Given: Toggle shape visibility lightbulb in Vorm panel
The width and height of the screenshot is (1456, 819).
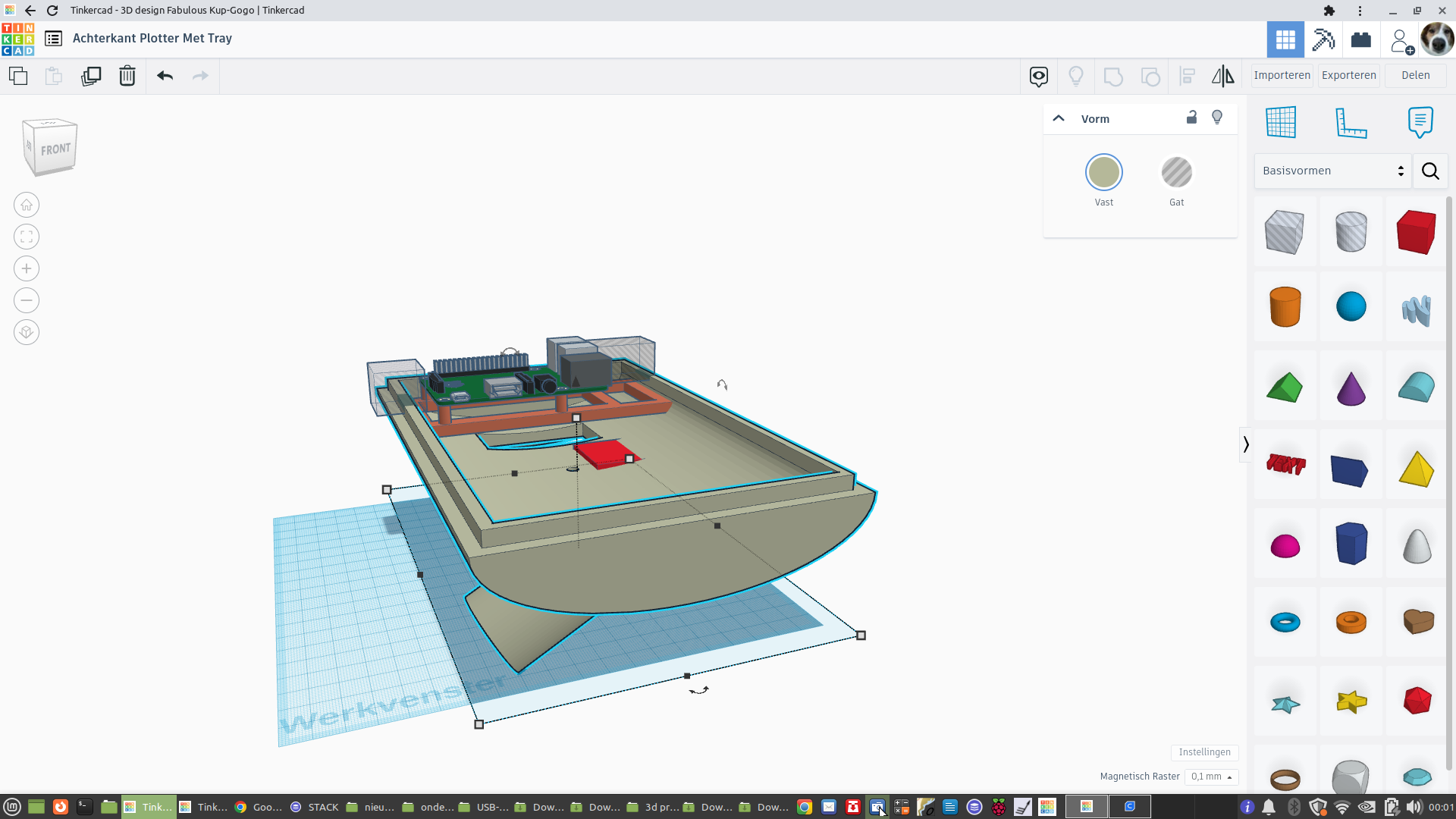Looking at the screenshot, I should [x=1217, y=118].
